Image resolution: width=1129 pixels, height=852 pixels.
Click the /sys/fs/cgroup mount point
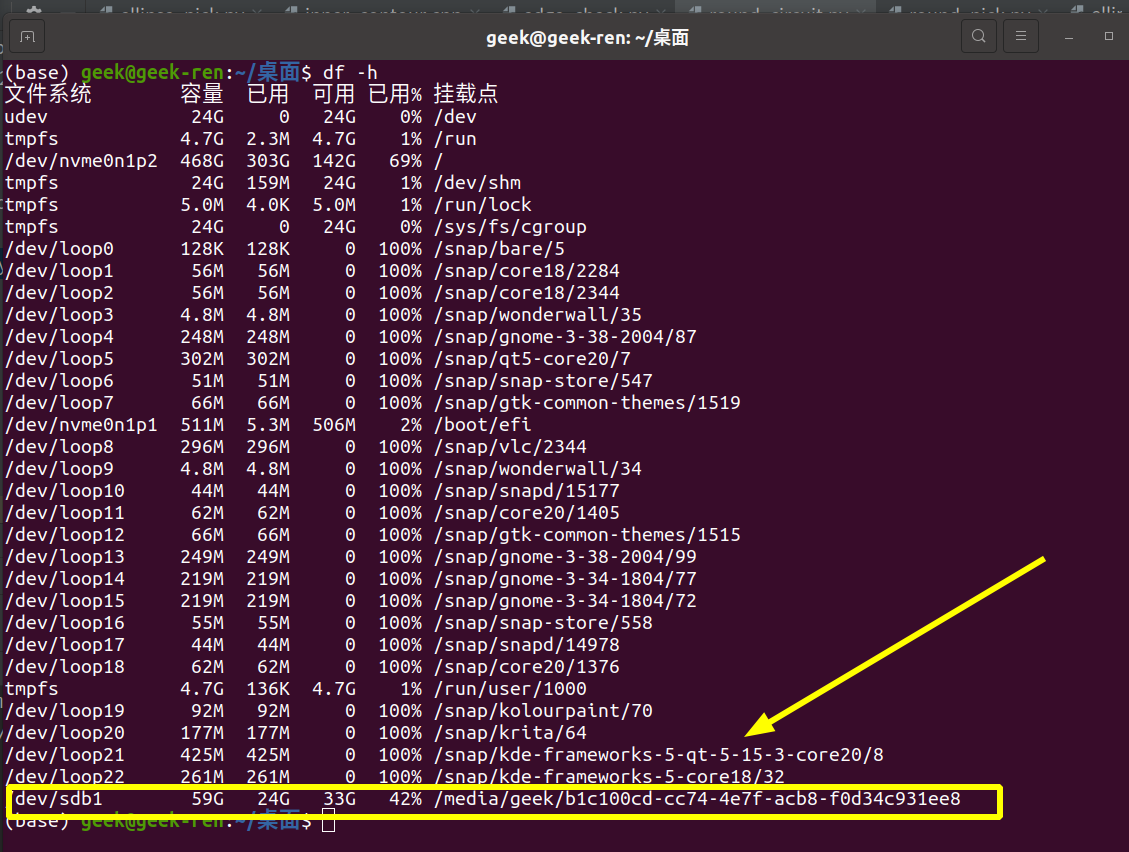tap(510, 227)
